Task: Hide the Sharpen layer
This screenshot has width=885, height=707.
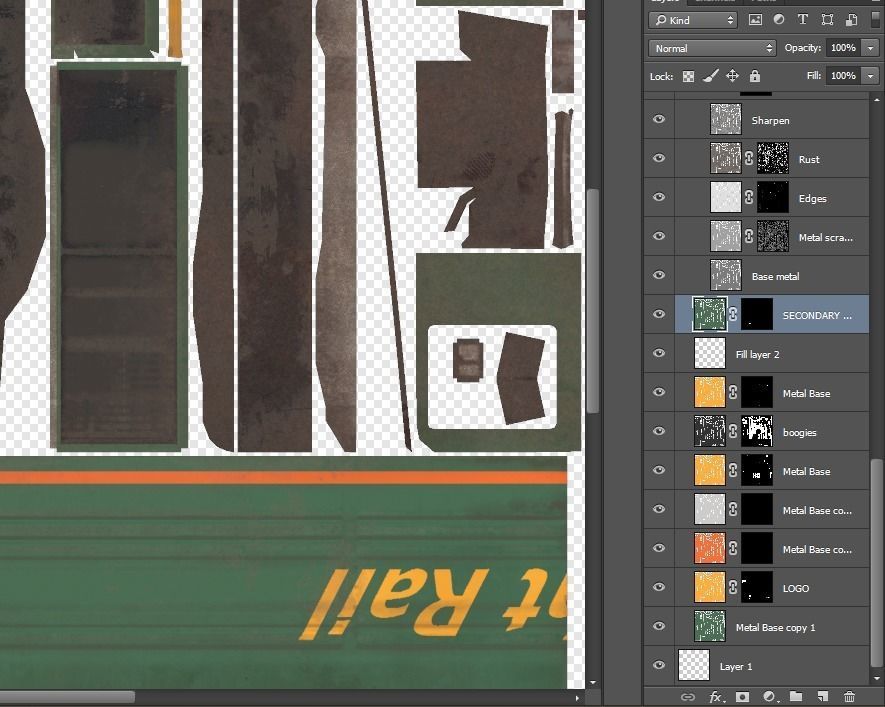Action: click(659, 119)
